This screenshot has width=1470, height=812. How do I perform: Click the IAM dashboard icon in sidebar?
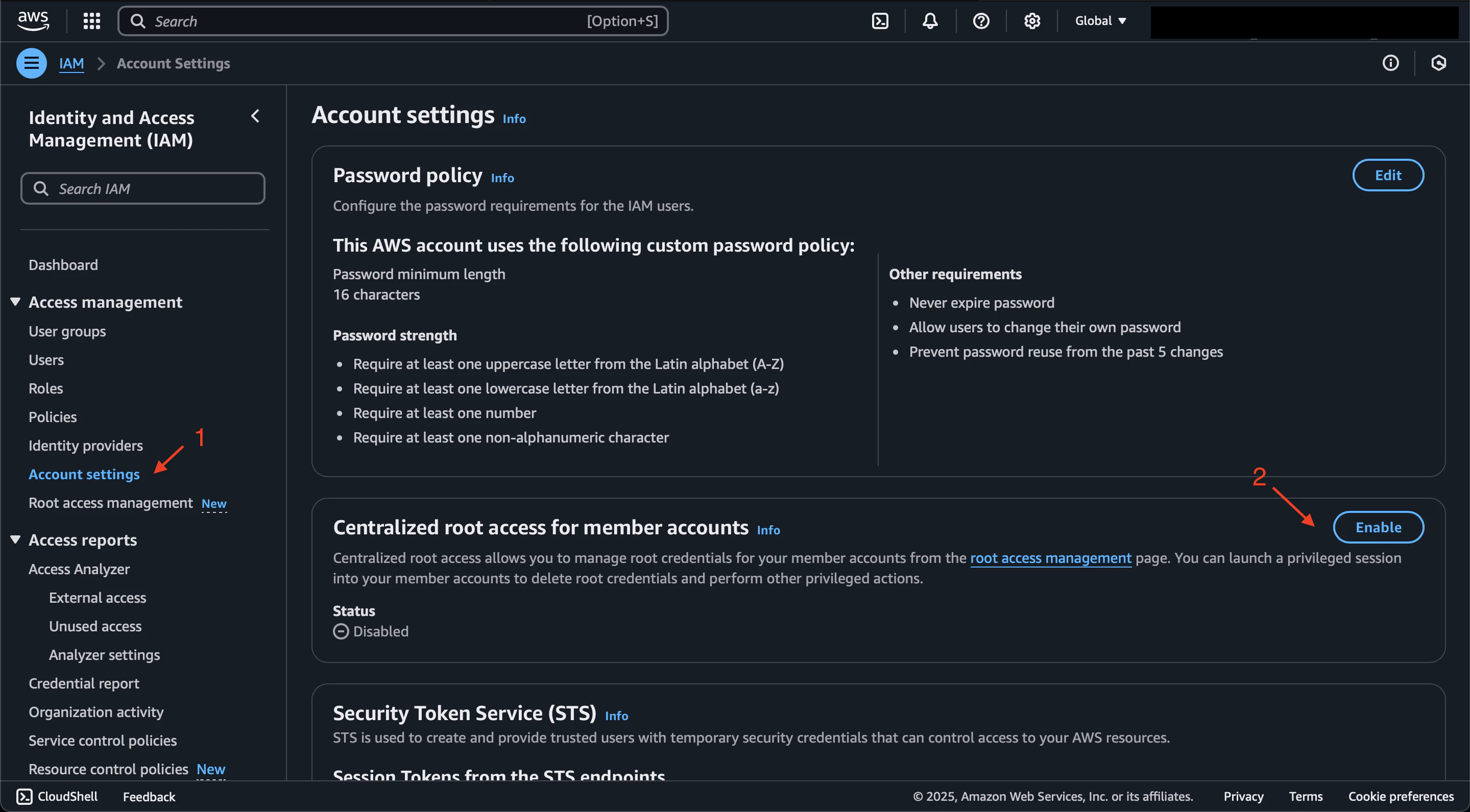click(63, 265)
